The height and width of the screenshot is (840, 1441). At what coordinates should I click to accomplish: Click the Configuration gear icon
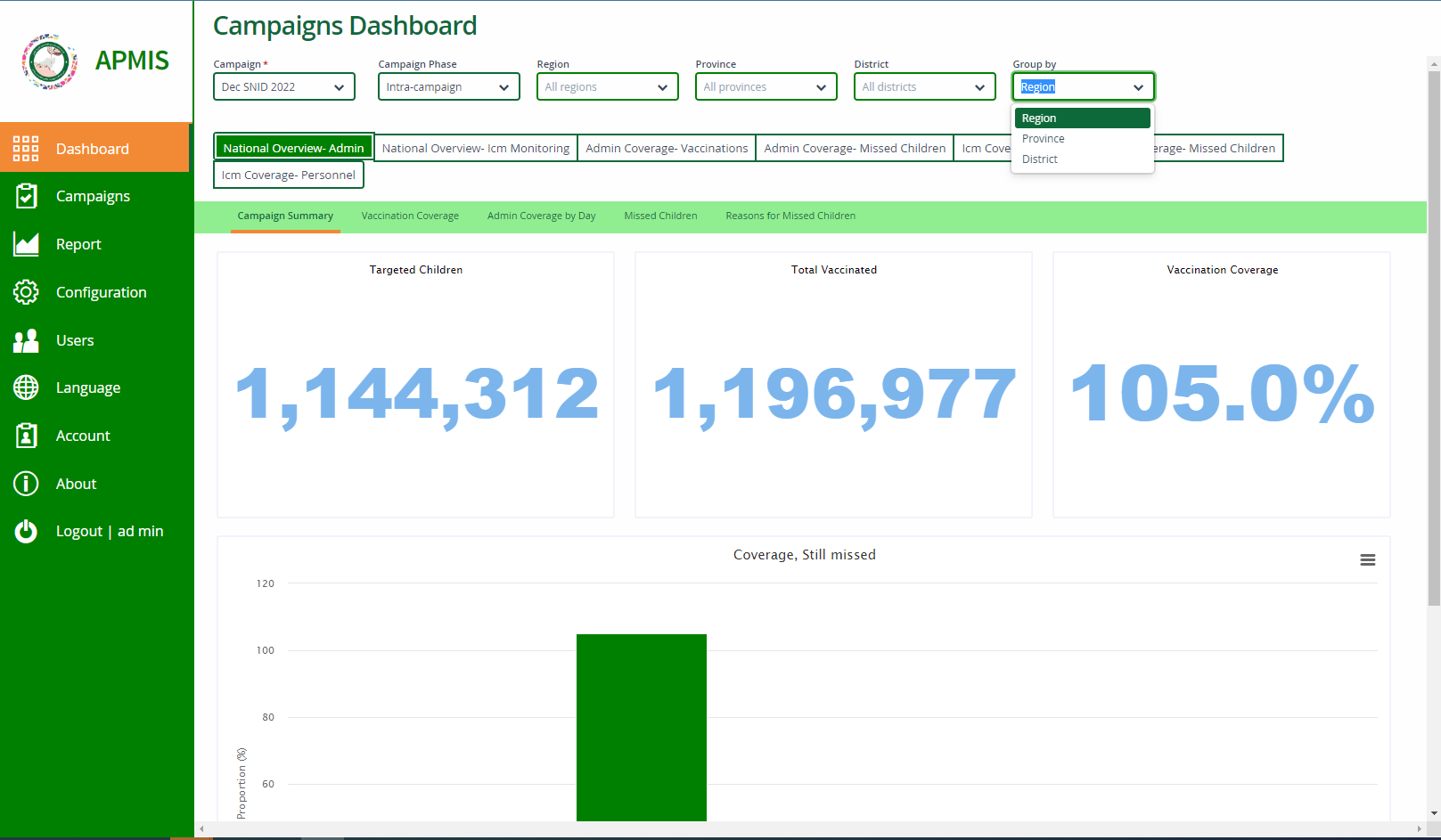26,292
